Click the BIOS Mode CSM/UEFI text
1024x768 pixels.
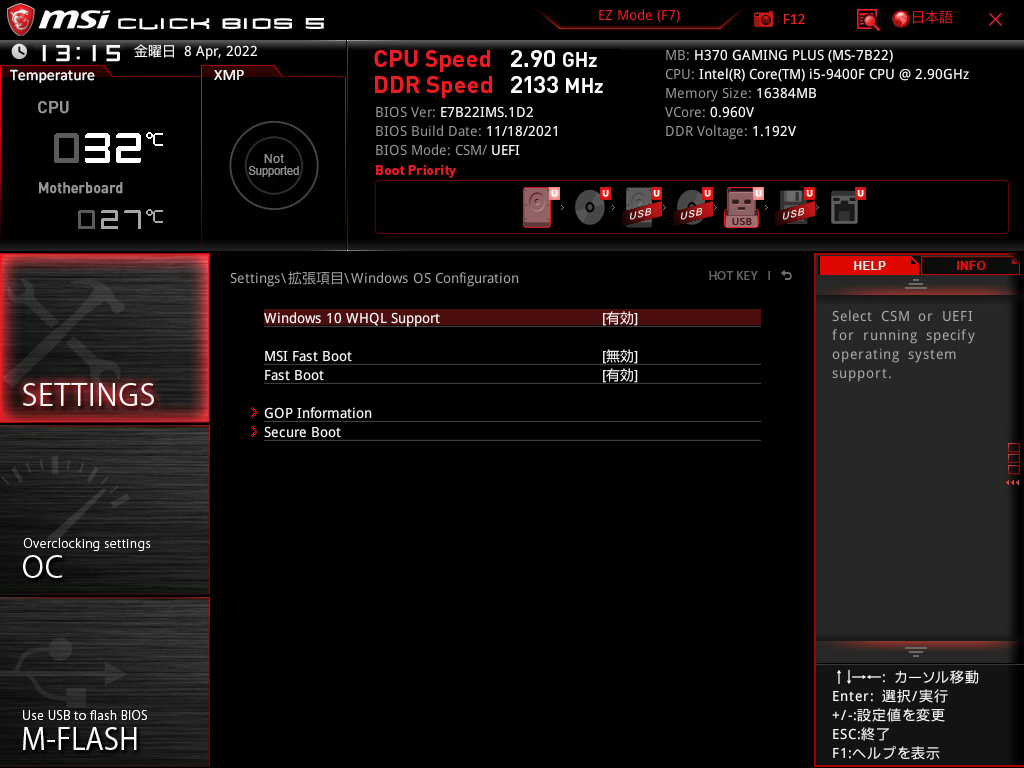[x=447, y=150]
